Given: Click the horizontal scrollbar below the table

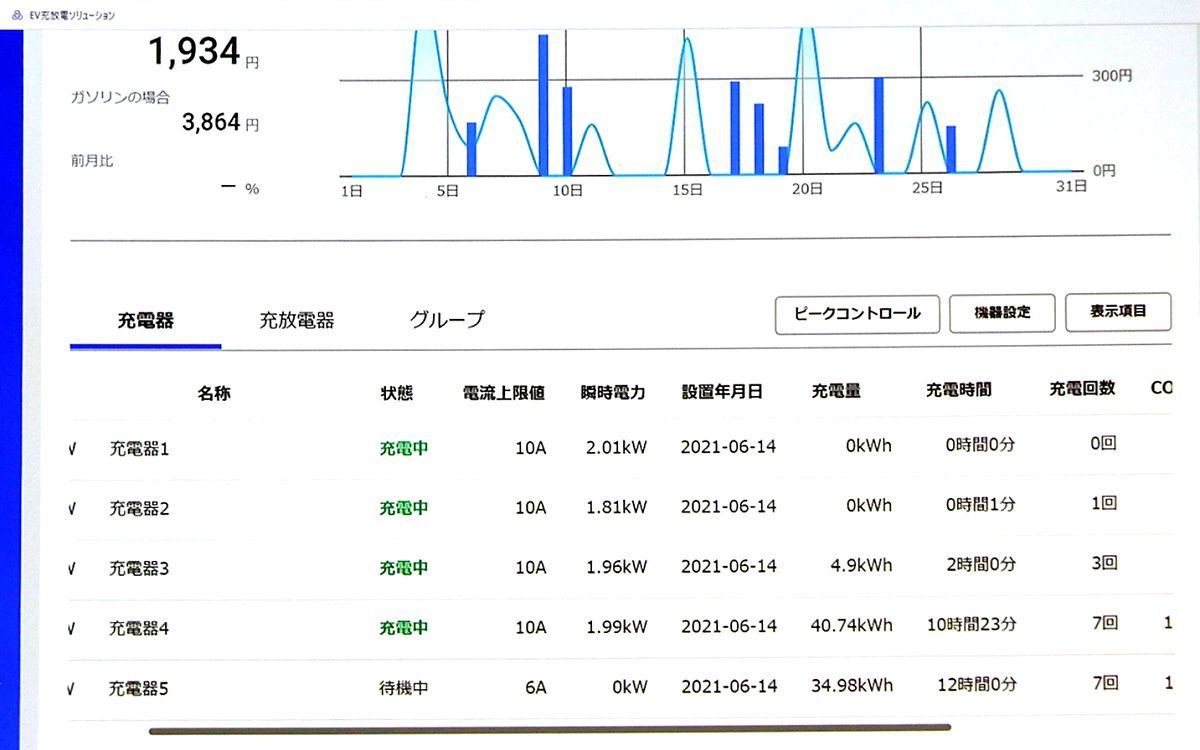Looking at the screenshot, I should [x=550, y=729].
